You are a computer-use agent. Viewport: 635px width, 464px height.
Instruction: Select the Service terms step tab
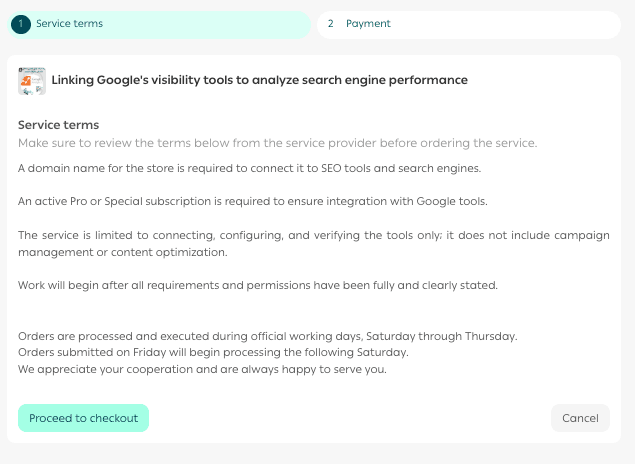[x=160, y=24]
